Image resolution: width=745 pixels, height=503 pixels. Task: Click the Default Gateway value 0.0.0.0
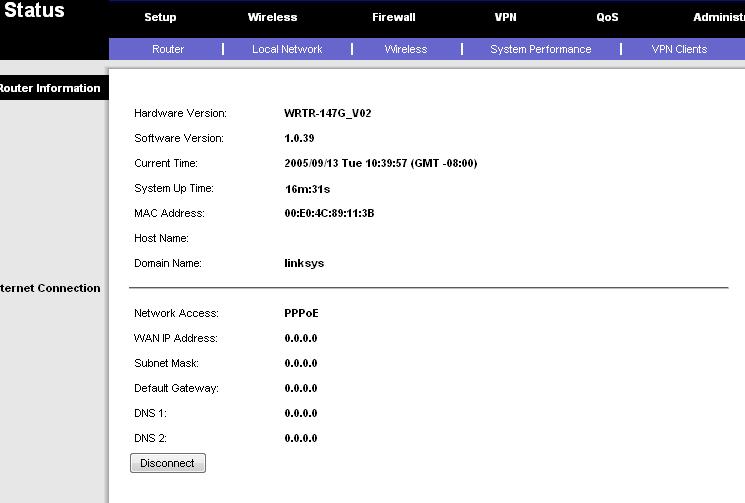point(301,388)
